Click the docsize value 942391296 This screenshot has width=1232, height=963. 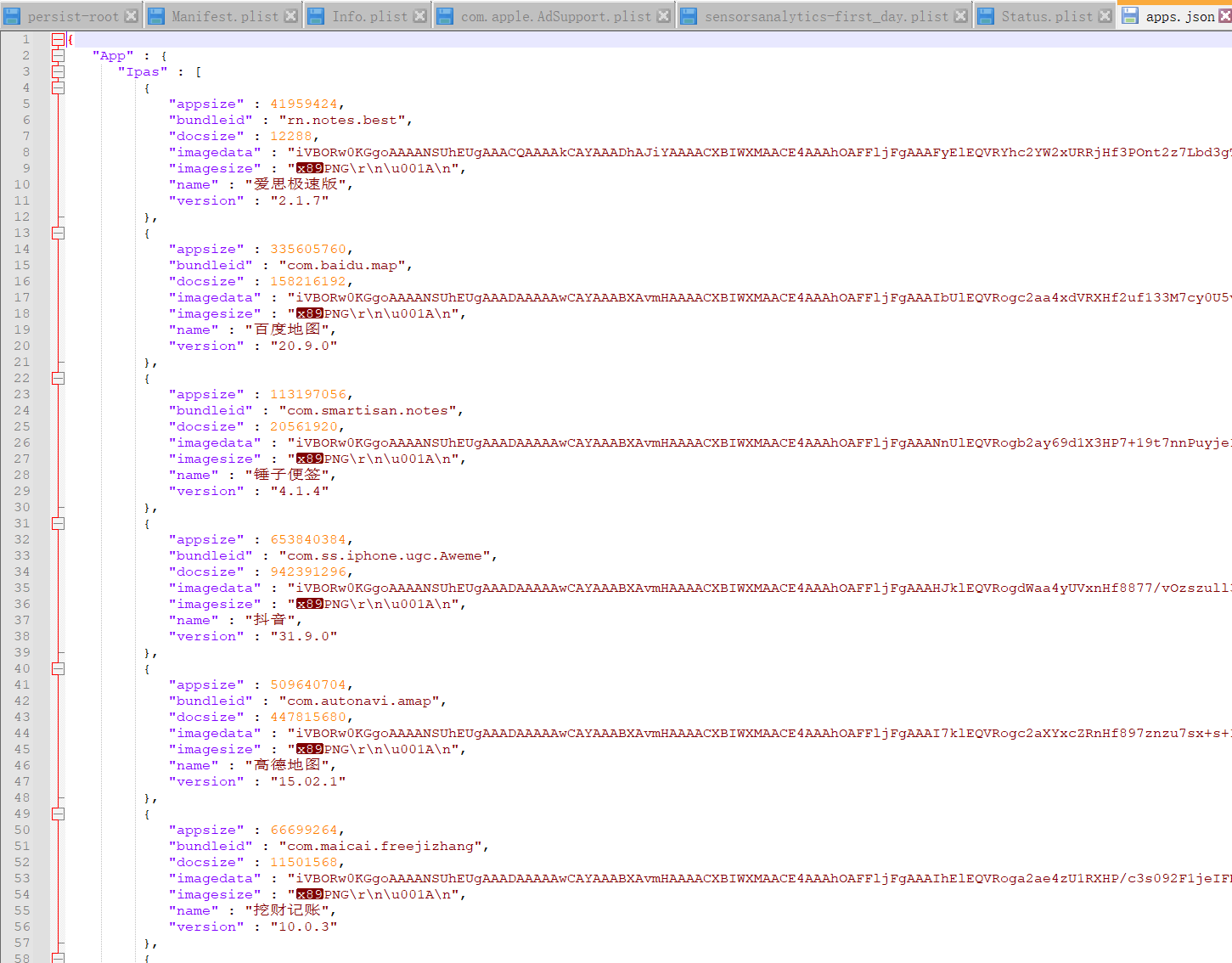308,572
